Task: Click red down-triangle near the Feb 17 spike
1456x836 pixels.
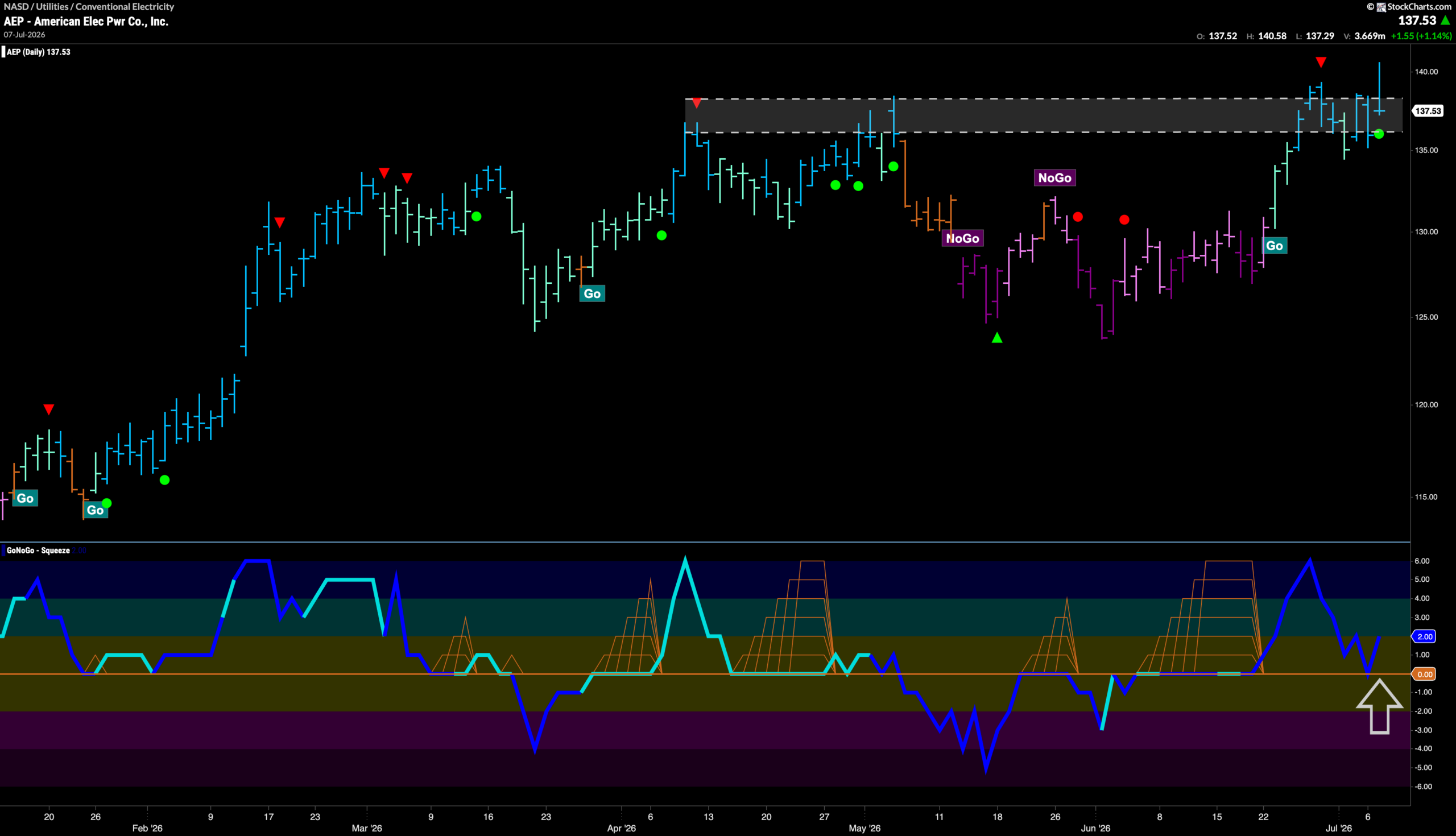Action: pos(280,222)
